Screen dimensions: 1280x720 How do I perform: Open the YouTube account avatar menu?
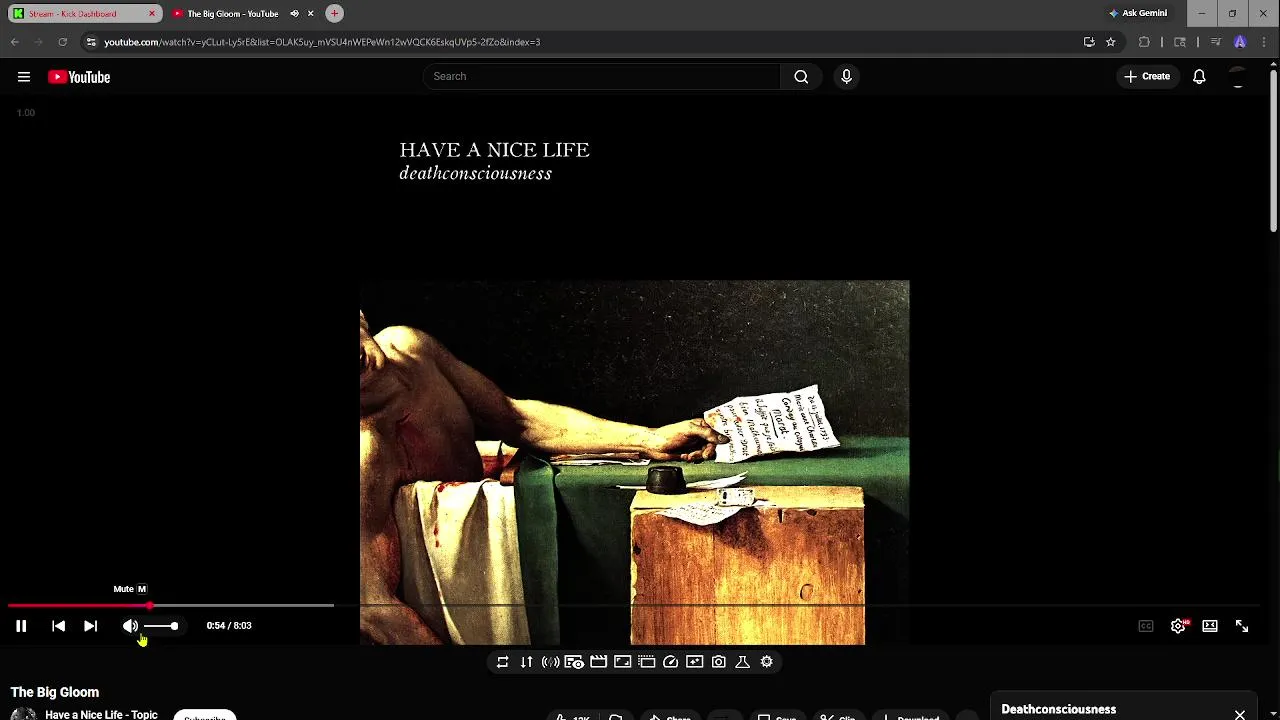pyautogui.click(x=1238, y=77)
